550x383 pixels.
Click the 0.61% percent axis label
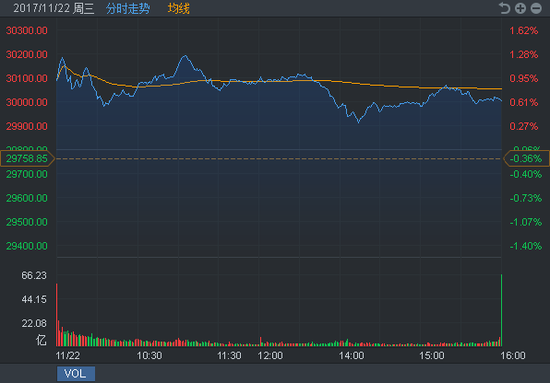click(524, 102)
